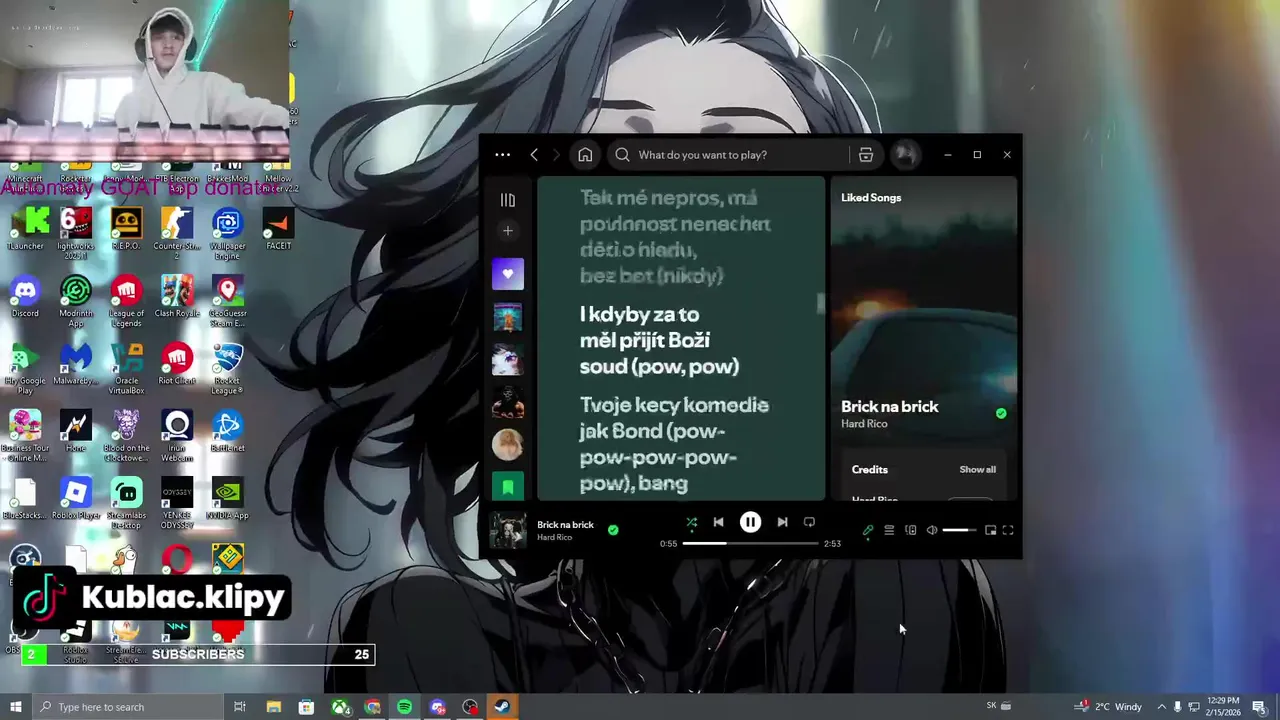Click the Browse icon in search bar
The height and width of the screenshot is (720, 1280).
[866, 155]
